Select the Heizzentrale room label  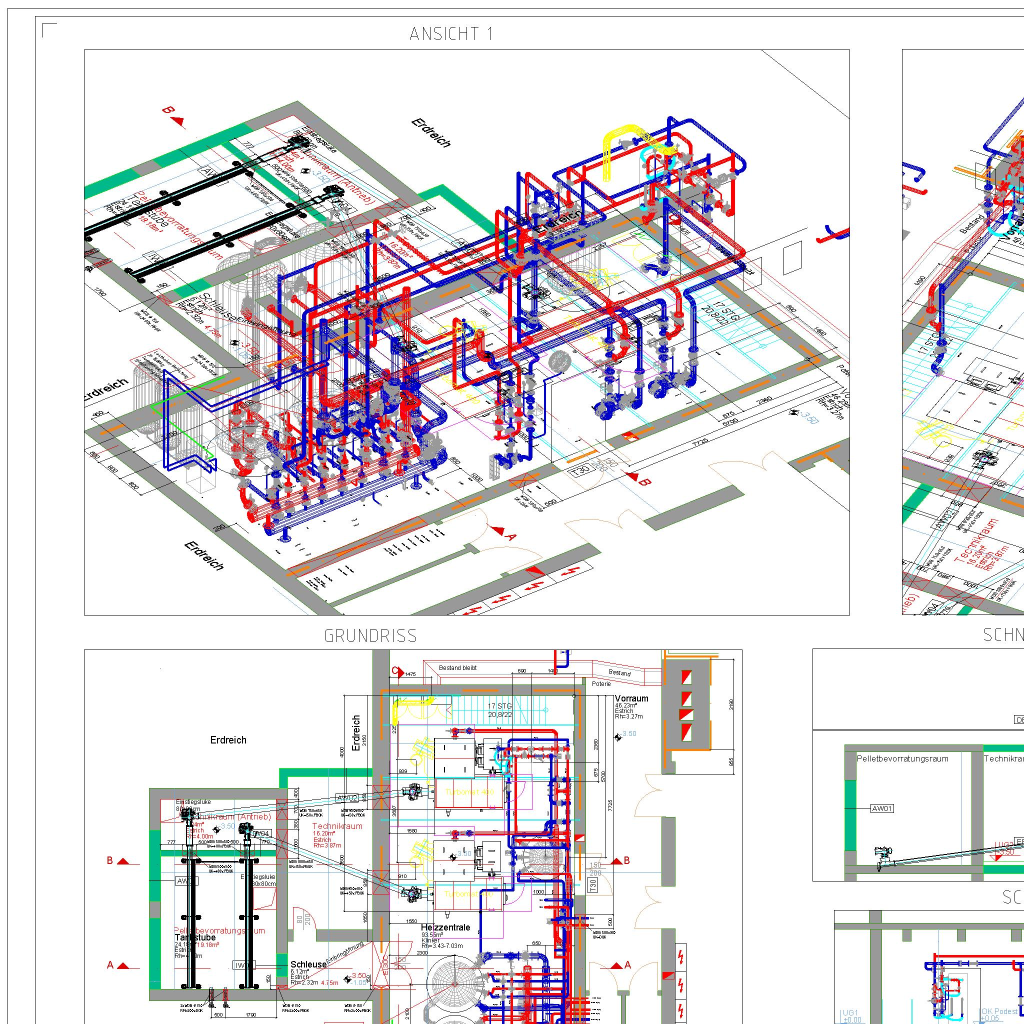446,928
